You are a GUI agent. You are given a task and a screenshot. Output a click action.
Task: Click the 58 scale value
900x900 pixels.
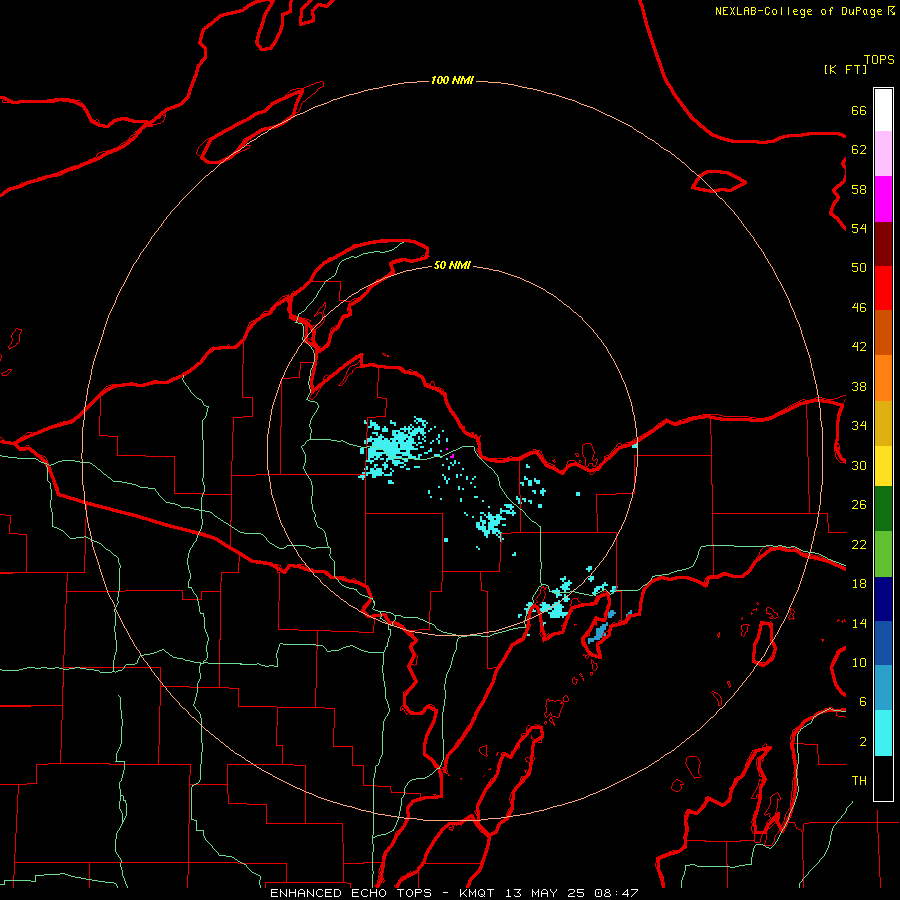(859, 189)
